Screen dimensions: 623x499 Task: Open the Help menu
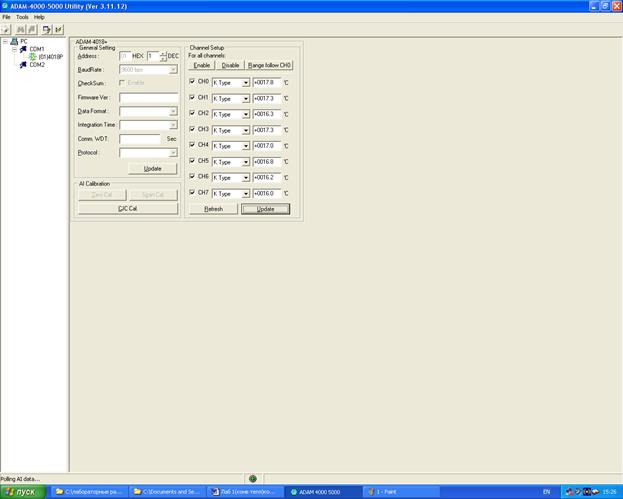pos(39,17)
